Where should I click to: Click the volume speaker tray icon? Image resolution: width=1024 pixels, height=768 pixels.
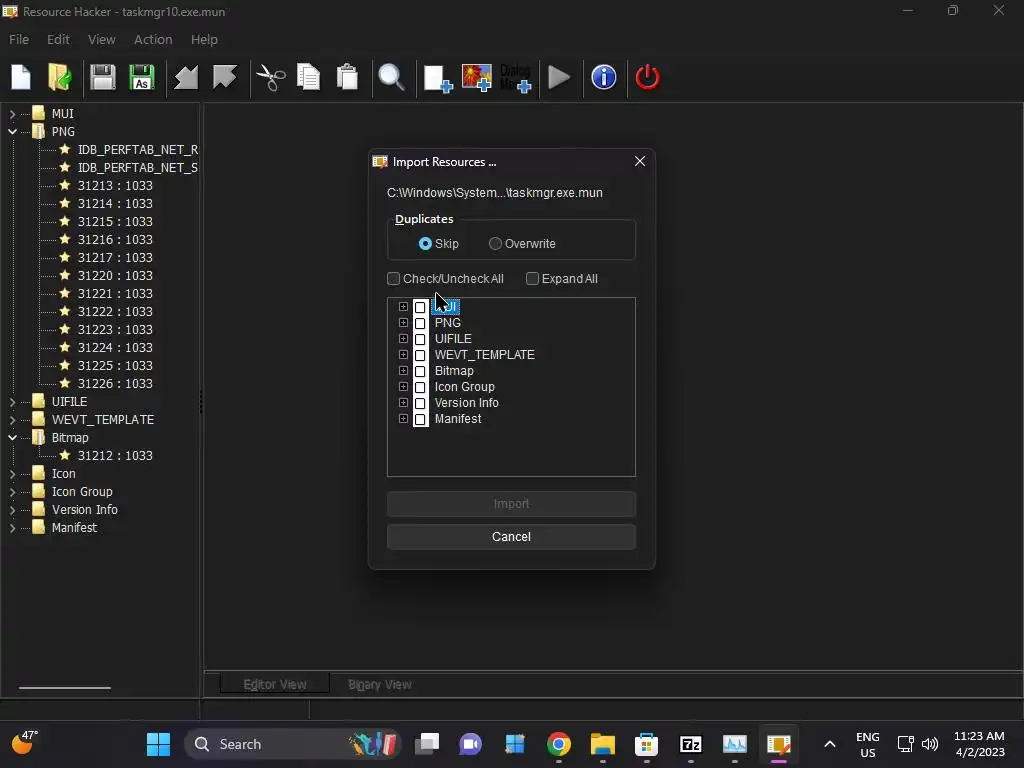tap(929, 744)
